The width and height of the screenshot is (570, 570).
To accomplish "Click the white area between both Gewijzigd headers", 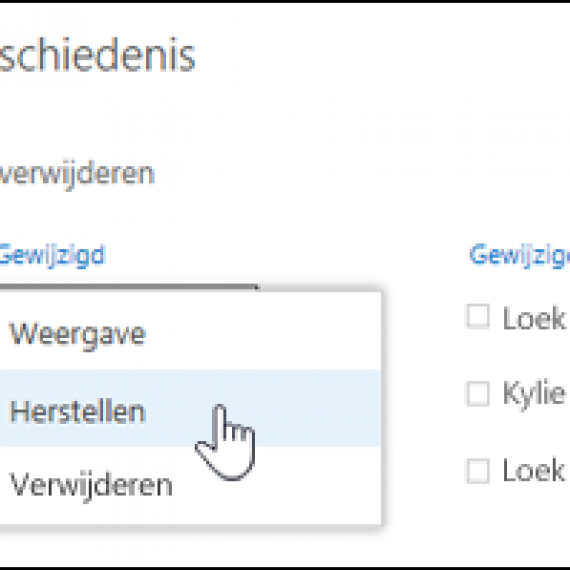I will (x=286, y=255).
